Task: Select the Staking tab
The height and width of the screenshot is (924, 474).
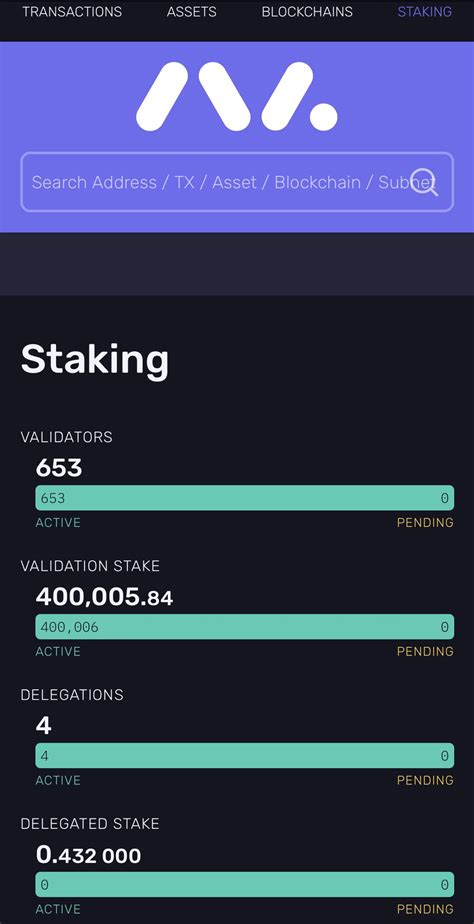Action: pos(424,11)
